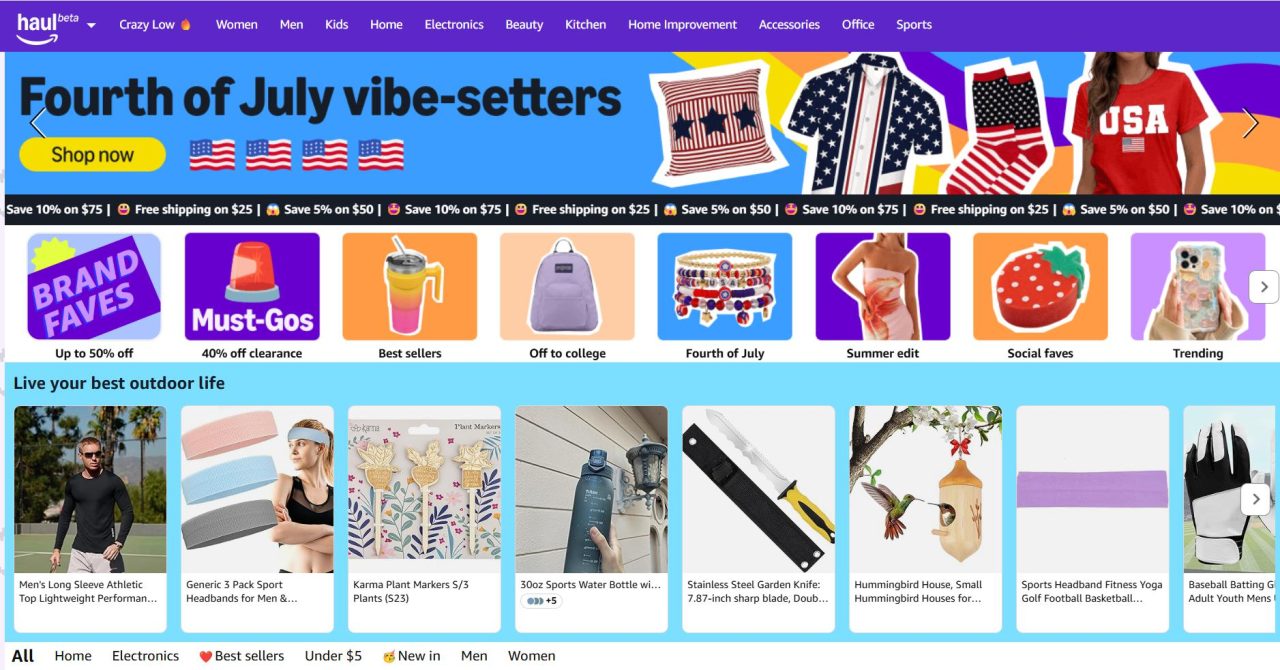Advance to the next hero banner slide
1280x670 pixels.
(x=1250, y=123)
